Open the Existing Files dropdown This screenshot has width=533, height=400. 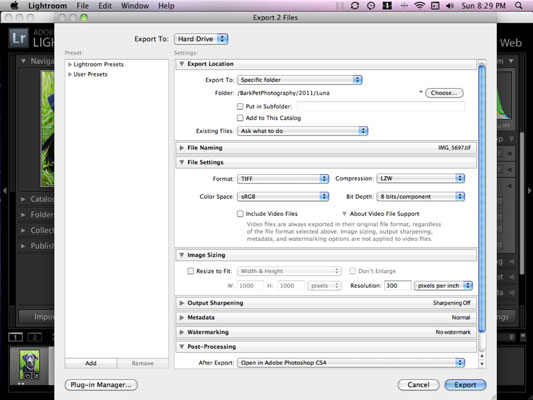coord(303,131)
